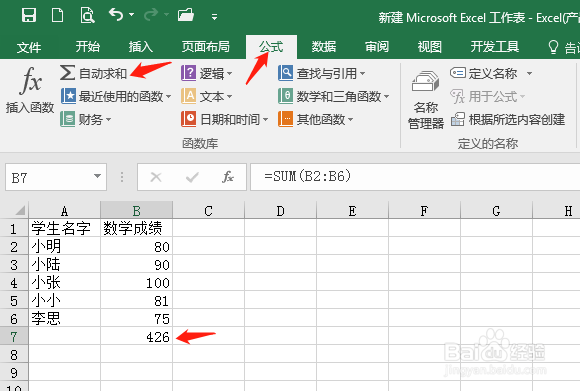The height and width of the screenshot is (391, 580).
Task: Click cell containing 学生名字
Action: point(64,228)
